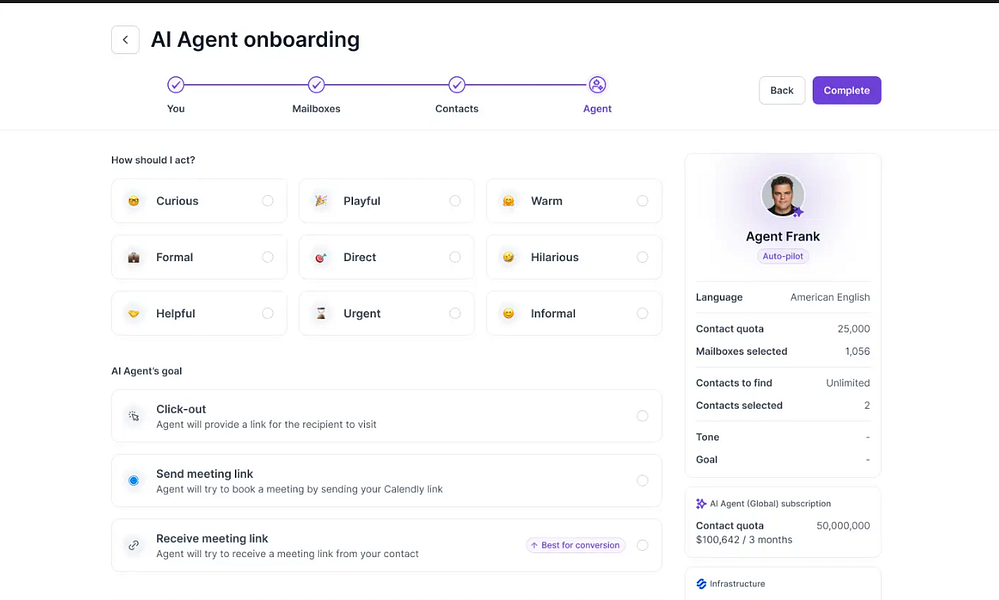Click the Complete button
Viewport: 999px width, 600px height.
(x=847, y=90)
